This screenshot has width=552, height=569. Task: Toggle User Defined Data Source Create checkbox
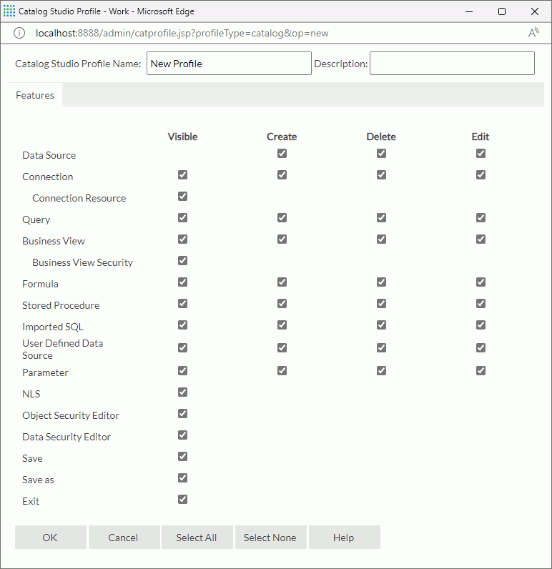(x=282, y=348)
